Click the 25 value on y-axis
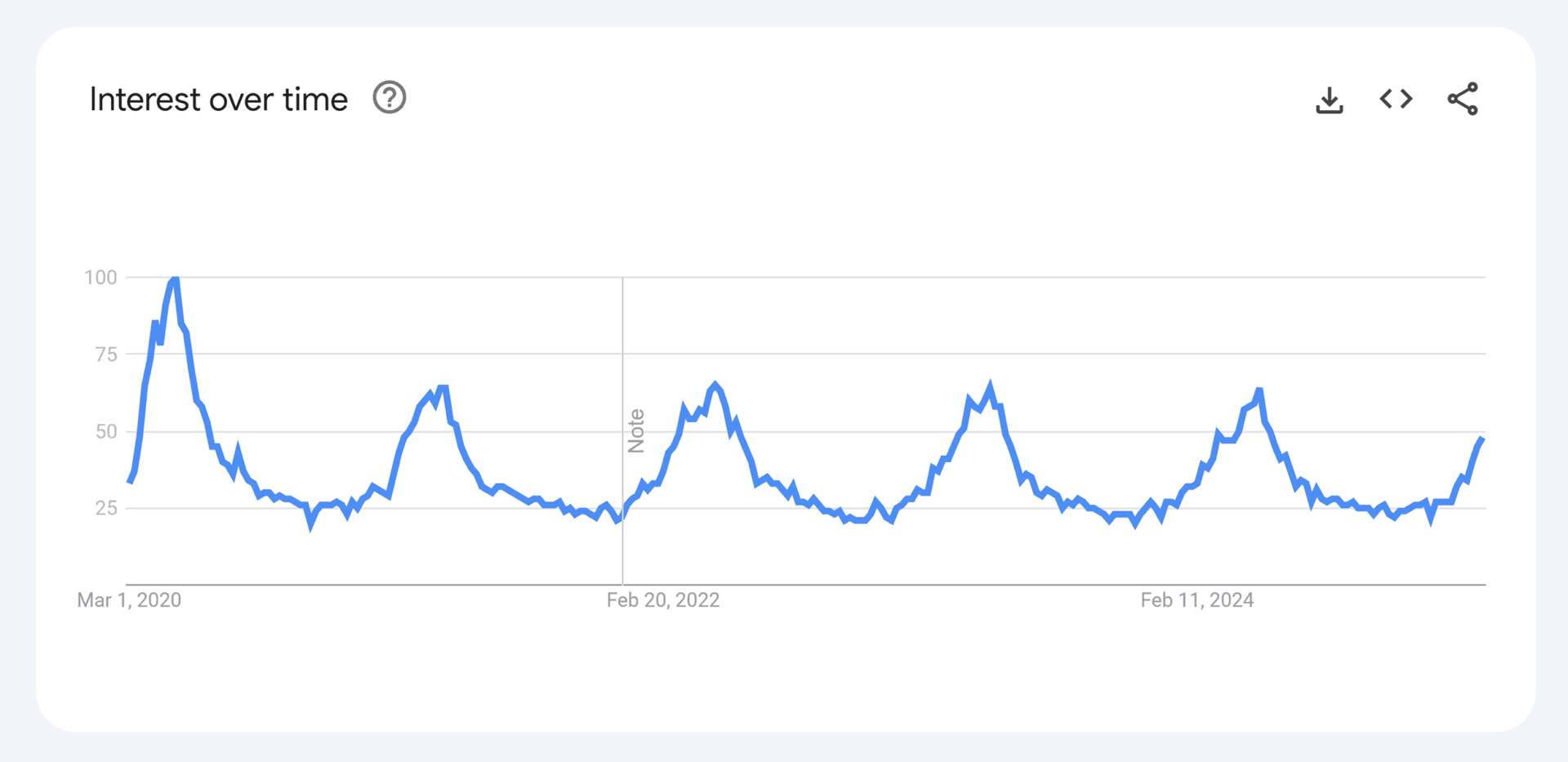The image size is (1568, 762). pos(106,508)
